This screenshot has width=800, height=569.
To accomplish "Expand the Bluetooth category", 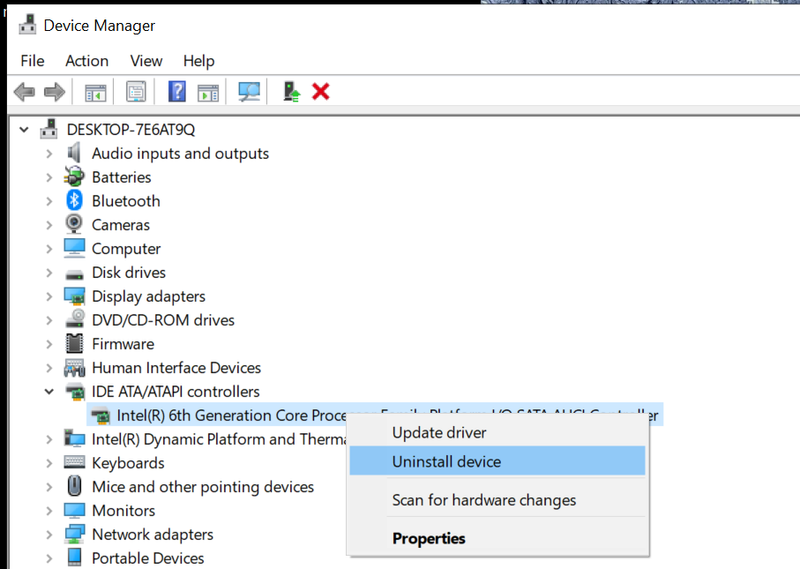I will [x=49, y=201].
